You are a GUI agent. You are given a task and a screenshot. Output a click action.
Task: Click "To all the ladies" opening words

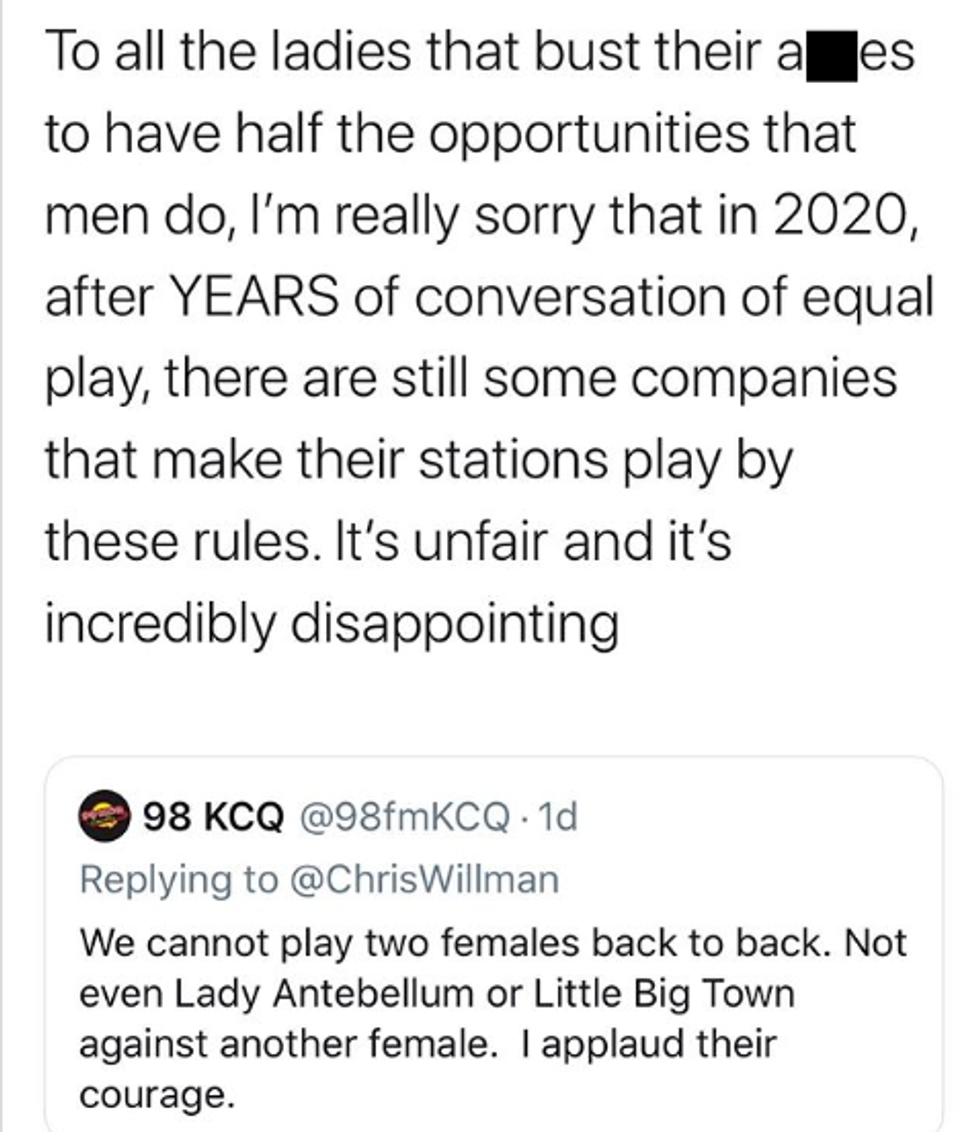(x=201, y=54)
